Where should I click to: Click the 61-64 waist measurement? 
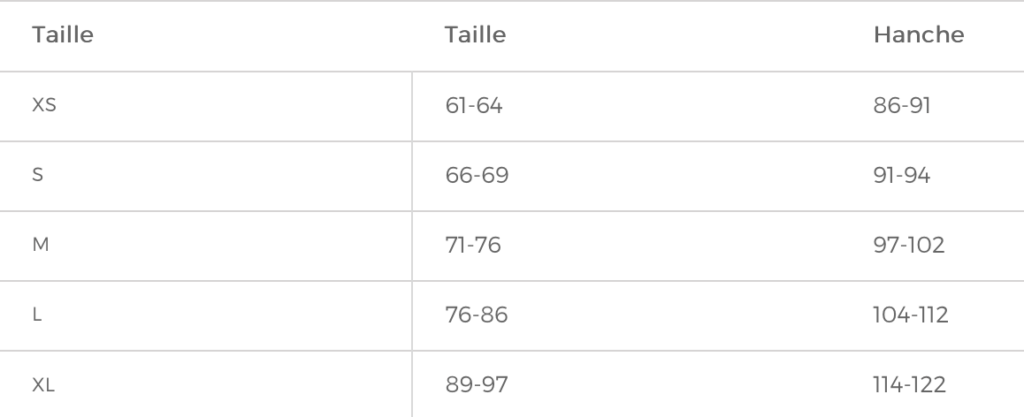click(x=473, y=105)
